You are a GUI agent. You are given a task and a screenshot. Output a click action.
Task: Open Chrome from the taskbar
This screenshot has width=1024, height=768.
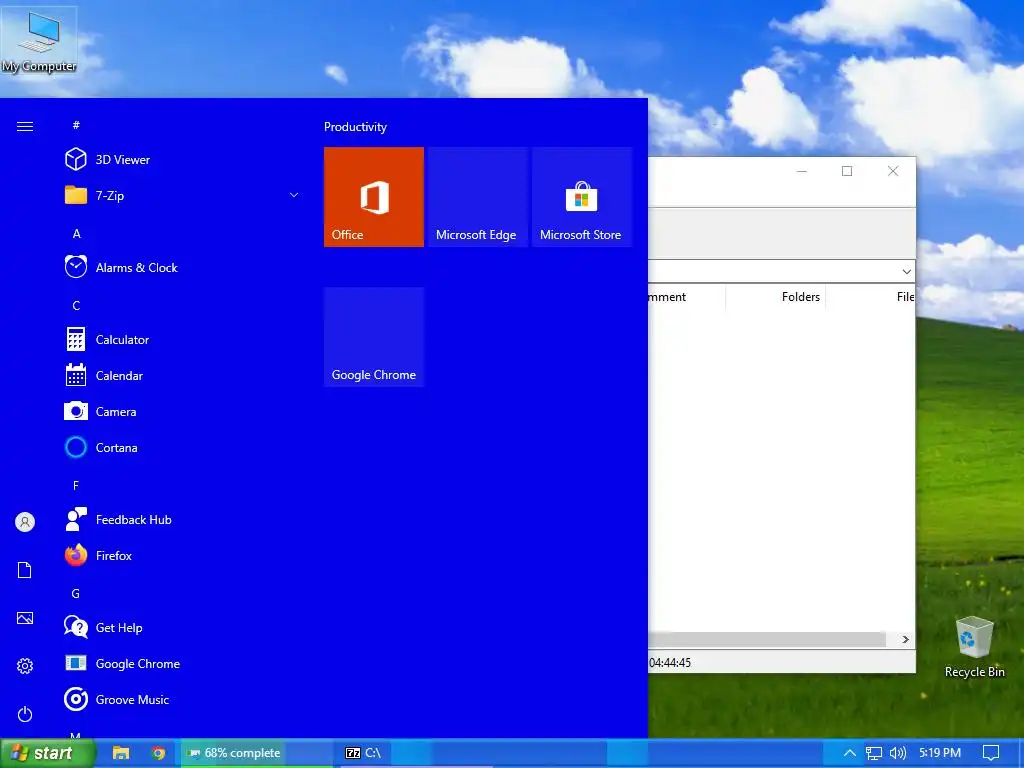tap(158, 753)
